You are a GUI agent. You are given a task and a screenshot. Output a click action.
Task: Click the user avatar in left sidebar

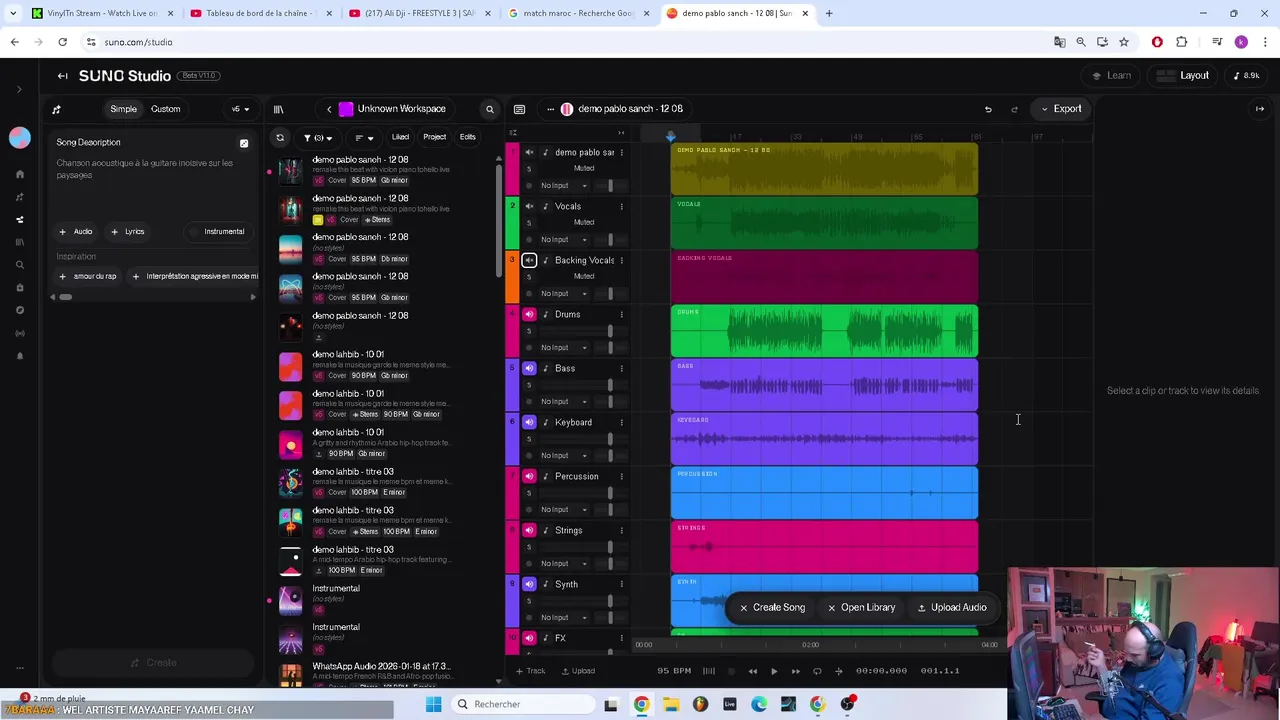coord(19,138)
